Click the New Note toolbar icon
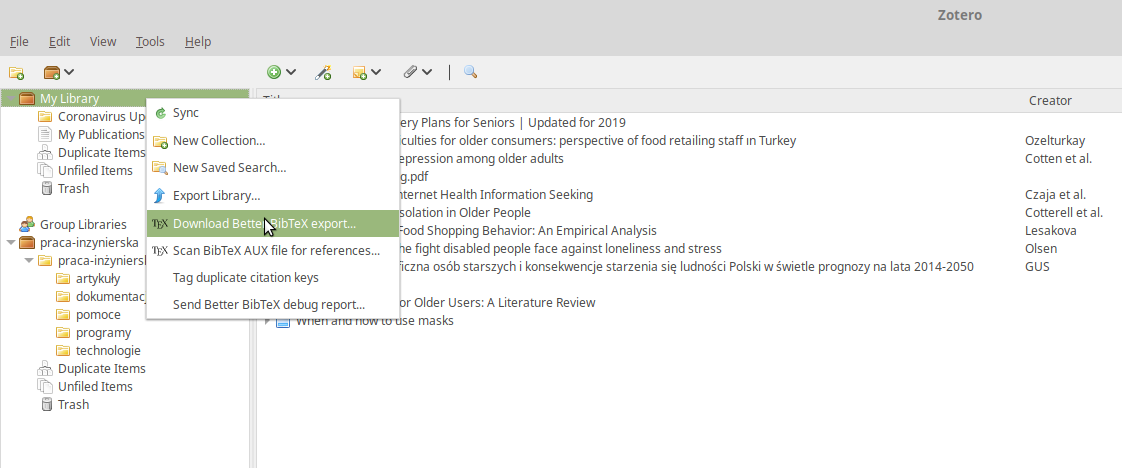 359,72
